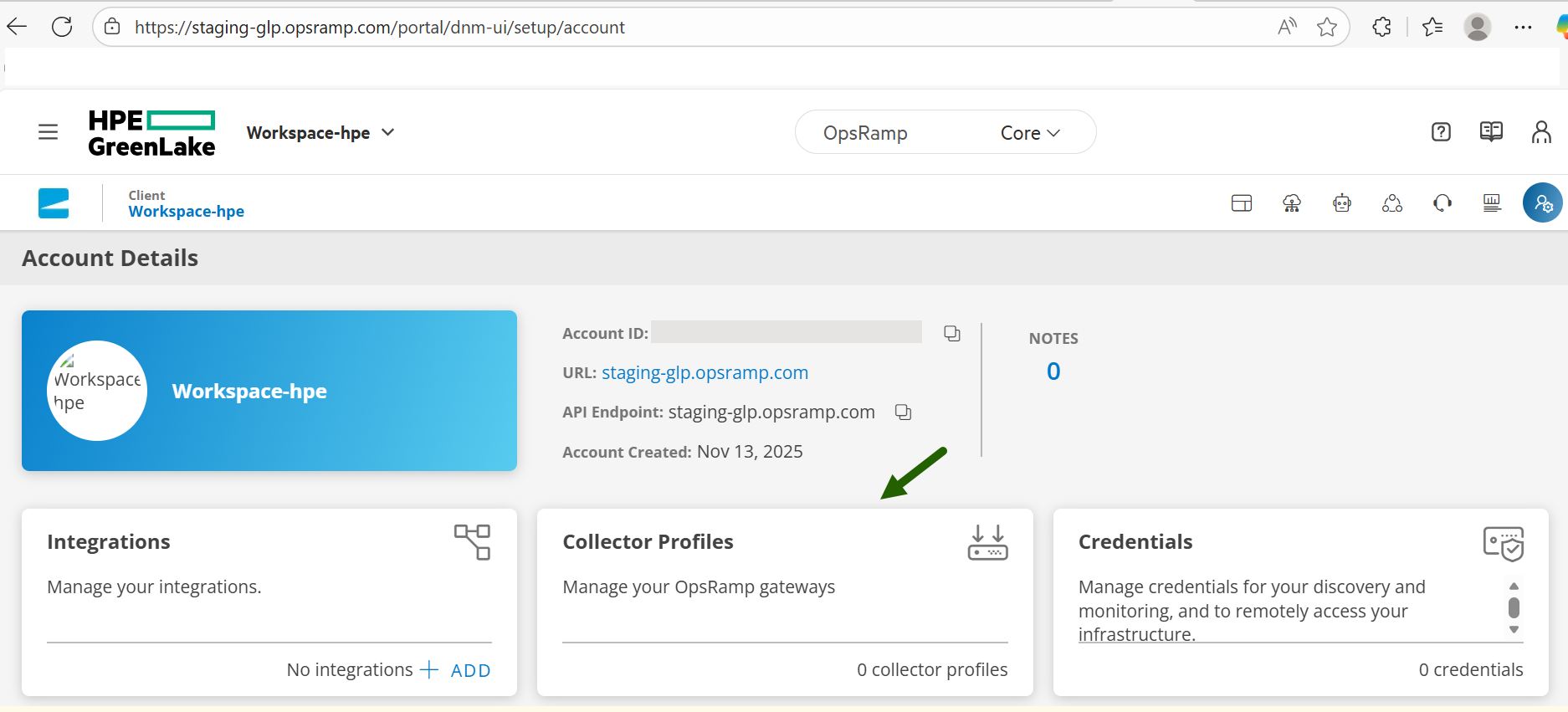
Task: Click the blue OpsRamp logo icon
Action: click(x=54, y=203)
